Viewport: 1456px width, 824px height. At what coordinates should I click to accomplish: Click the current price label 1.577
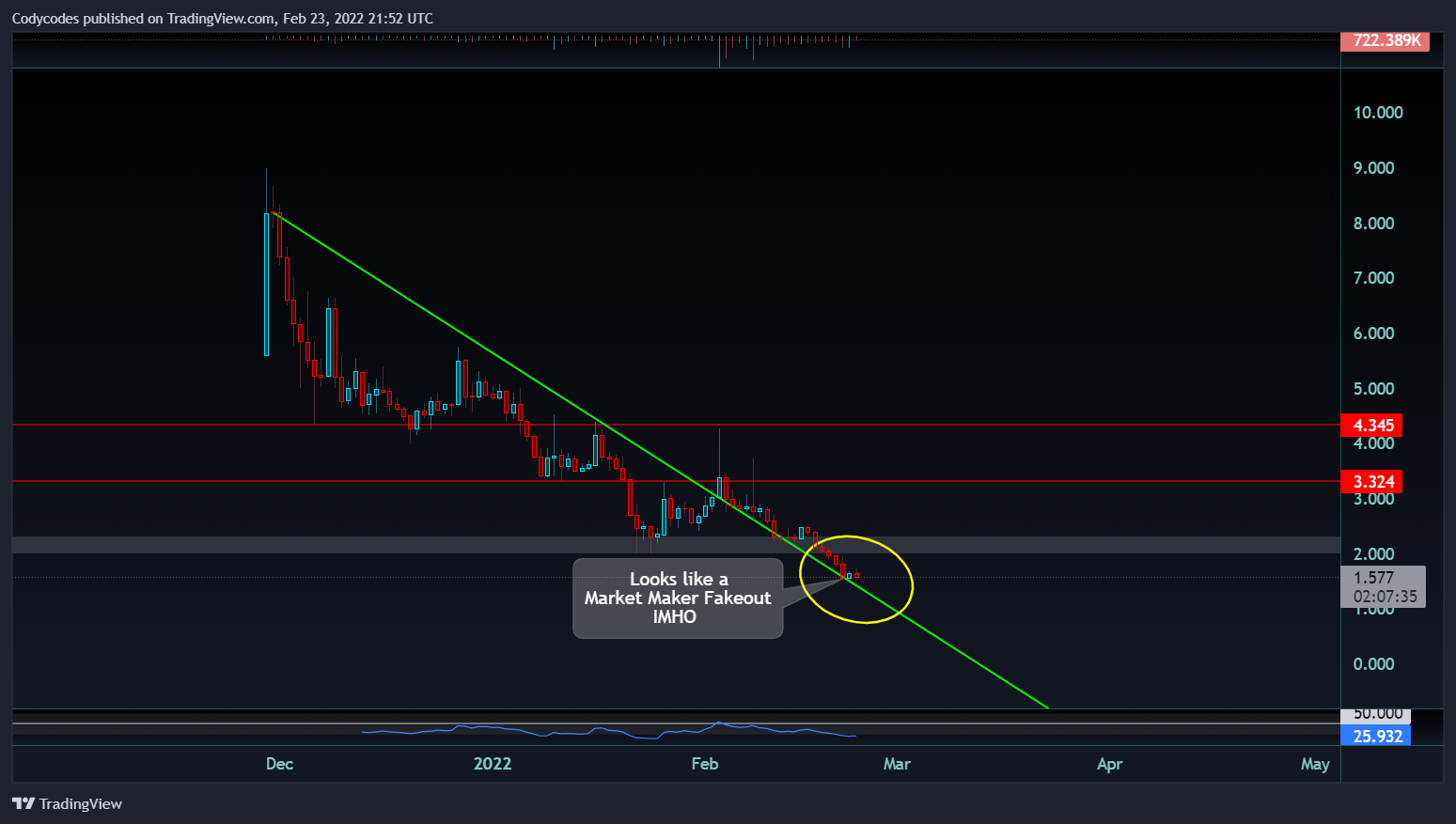pos(1374,578)
